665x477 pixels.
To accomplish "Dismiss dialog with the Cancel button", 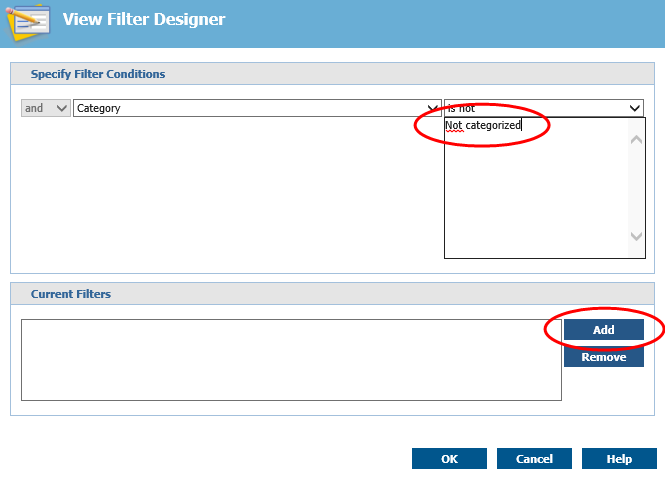I will pyautogui.click(x=534, y=459).
